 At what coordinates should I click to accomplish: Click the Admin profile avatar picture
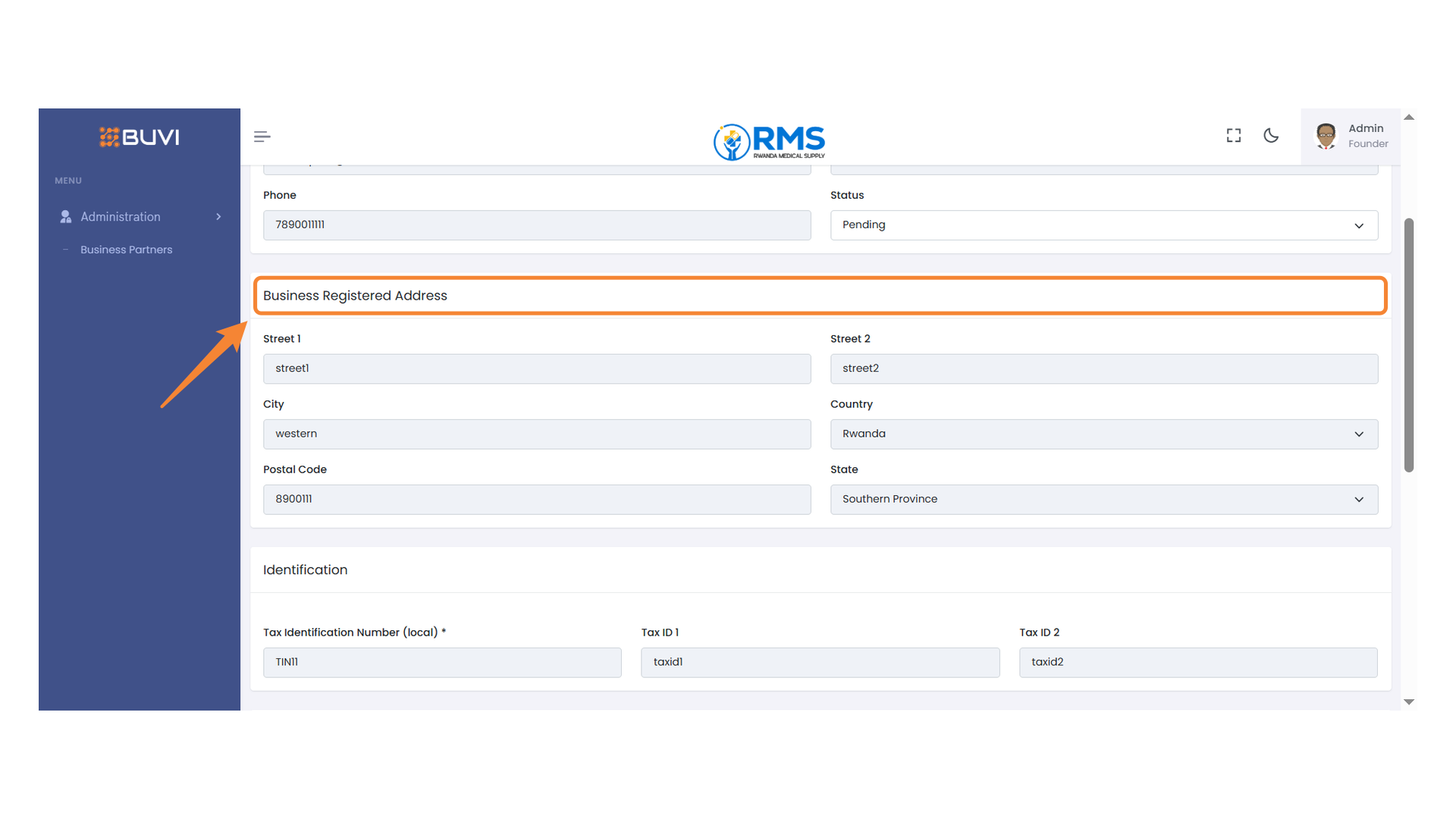click(x=1326, y=136)
